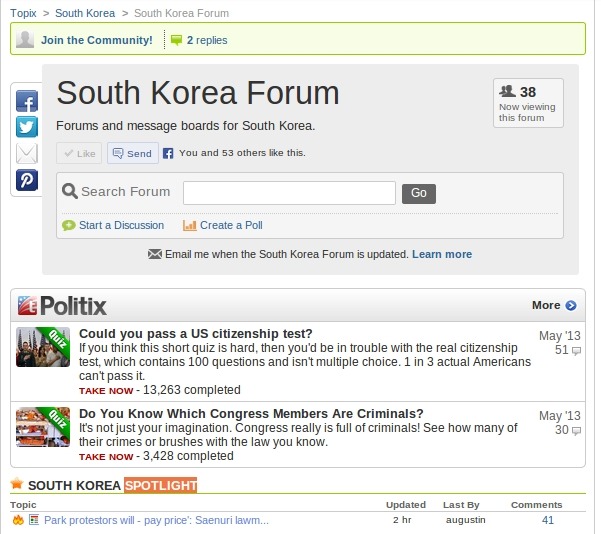Open citizenship quiz thumbnail image
This screenshot has width=601, height=534.
[43, 347]
